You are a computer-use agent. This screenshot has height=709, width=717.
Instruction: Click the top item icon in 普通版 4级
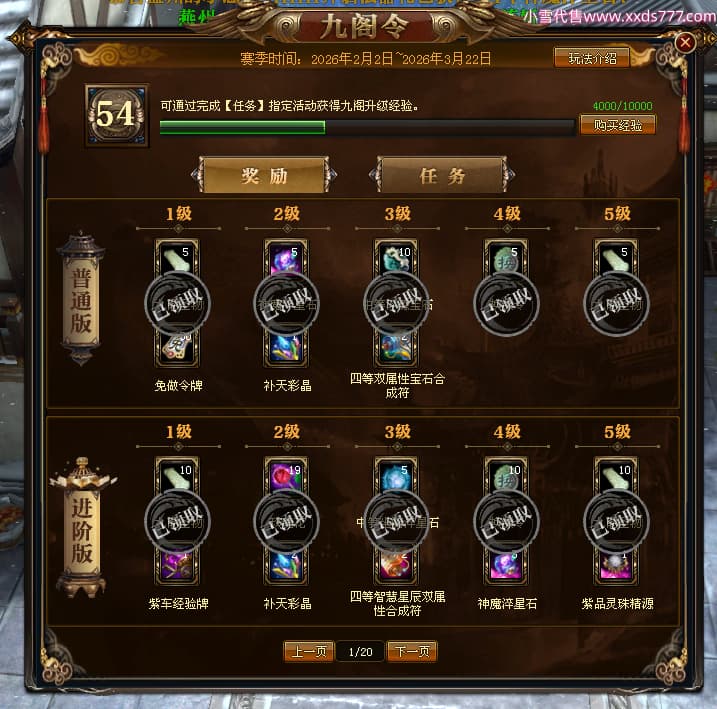pos(506,257)
